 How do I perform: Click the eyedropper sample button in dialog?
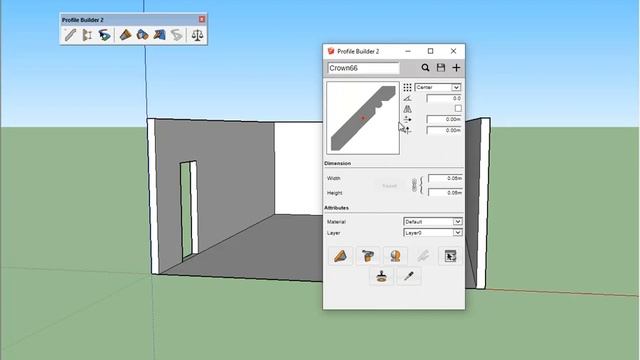pos(409,276)
